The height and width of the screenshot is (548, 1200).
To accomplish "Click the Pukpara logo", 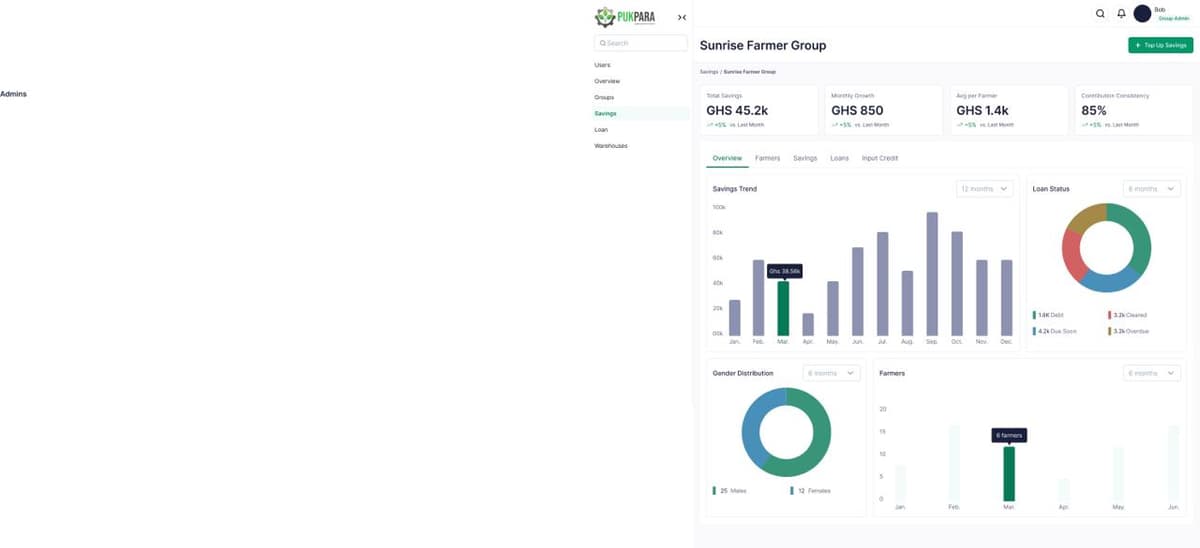I will pyautogui.click(x=625, y=16).
